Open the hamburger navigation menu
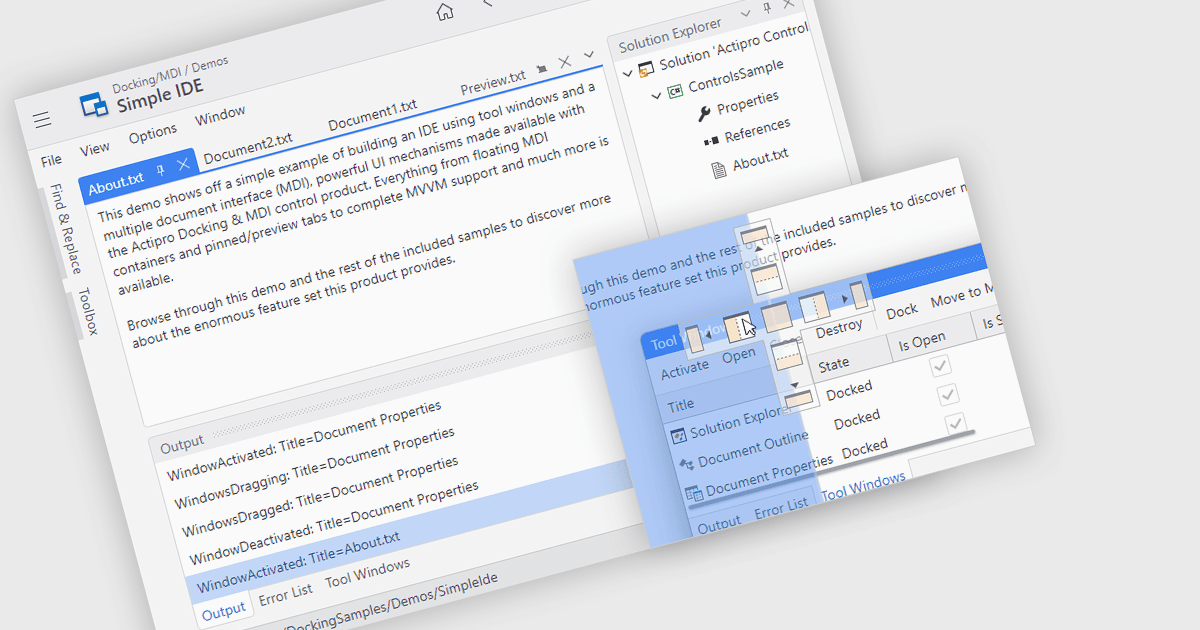Image resolution: width=1200 pixels, height=630 pixels. tap(42, 120)
